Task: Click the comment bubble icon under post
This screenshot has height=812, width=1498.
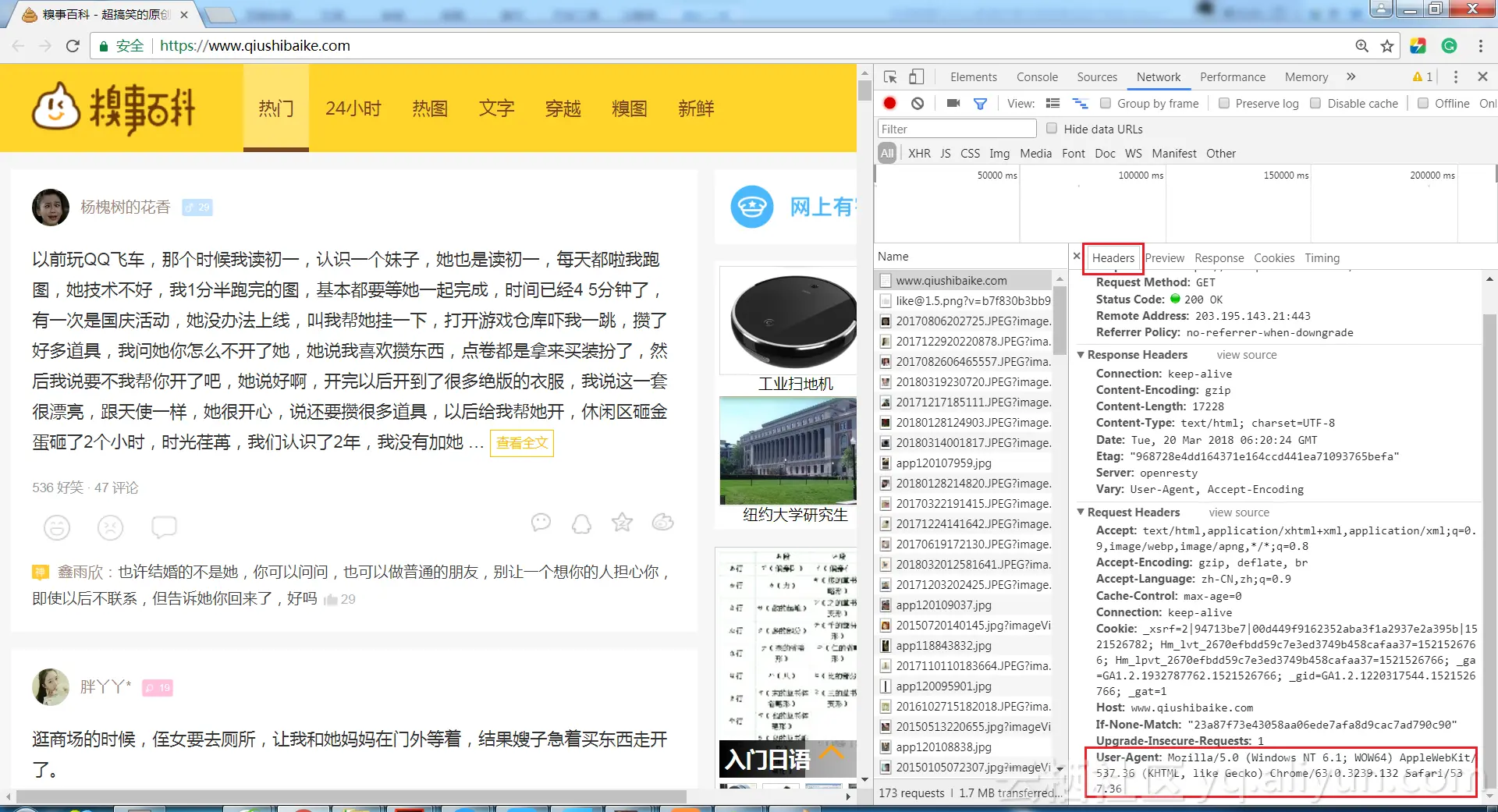Action: (x=164, y=528)
